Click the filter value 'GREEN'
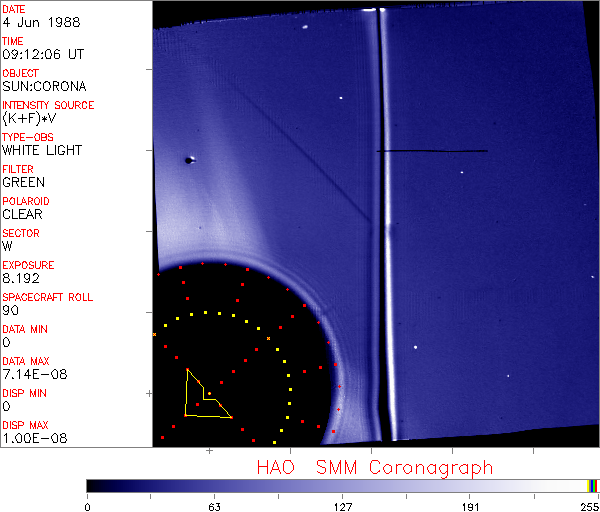Image resolution: width=600 pixels, height=512 pixels. (x=23, y=183)
